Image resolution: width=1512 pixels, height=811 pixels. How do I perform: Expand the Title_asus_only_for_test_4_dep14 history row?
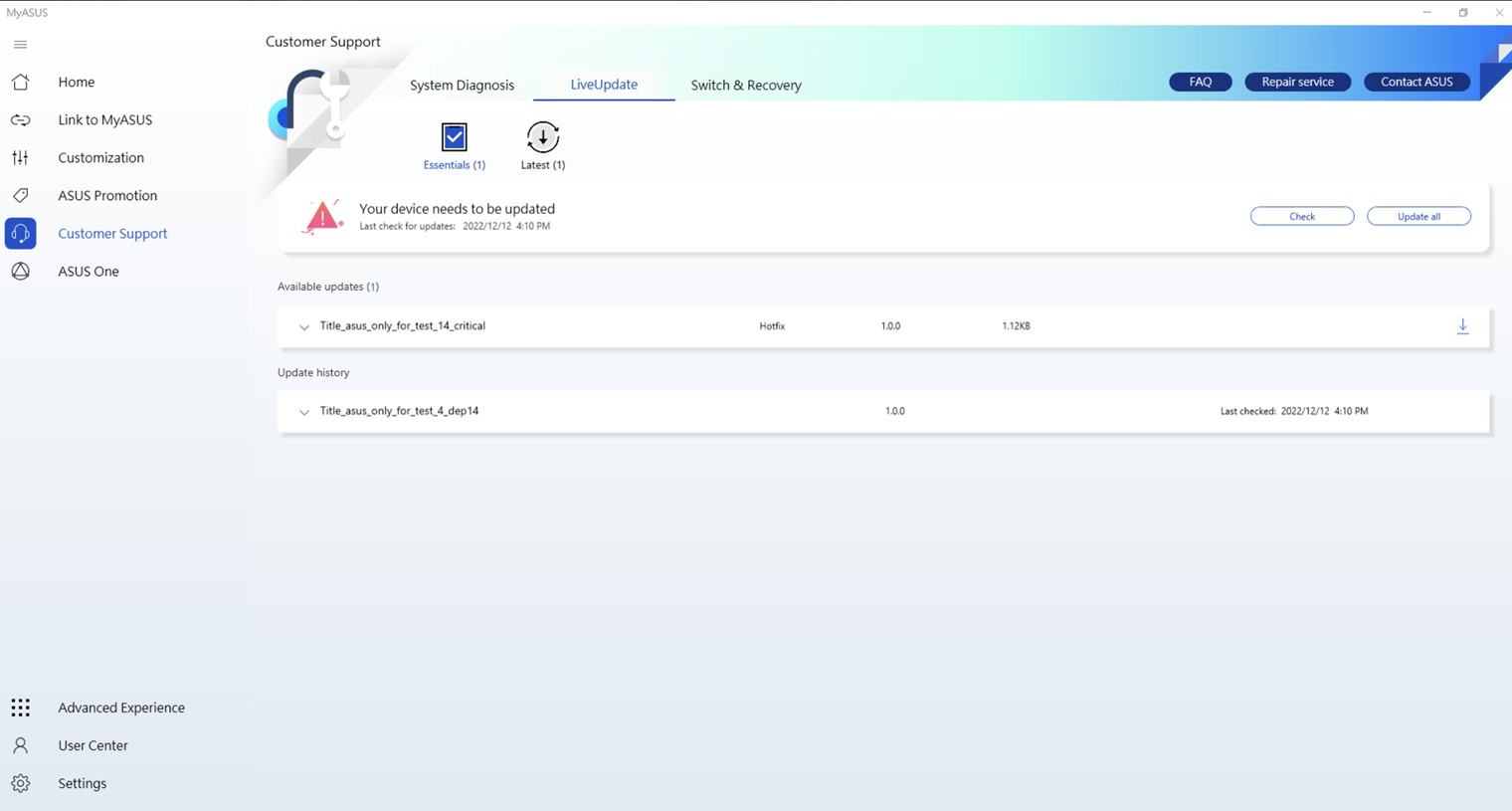[x=304, y=411]
